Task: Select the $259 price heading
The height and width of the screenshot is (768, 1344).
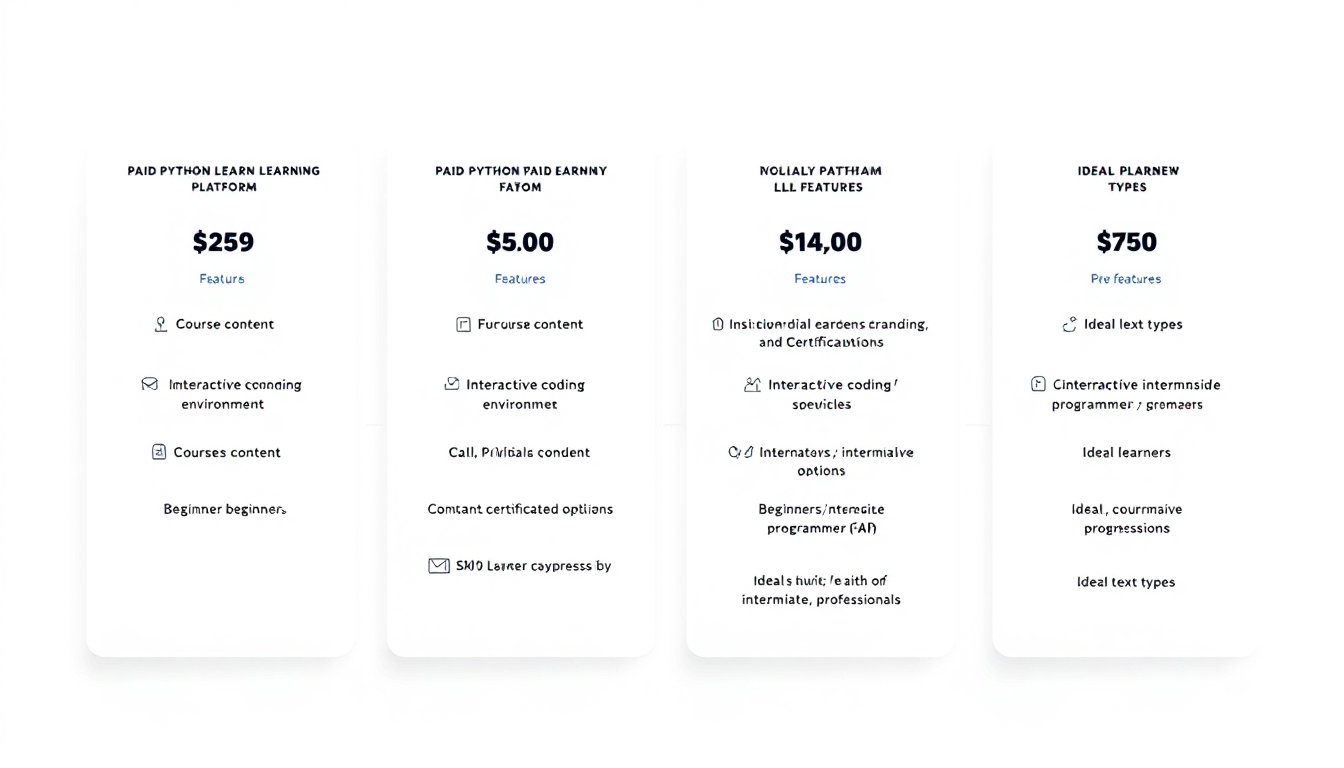Action: 223,242
